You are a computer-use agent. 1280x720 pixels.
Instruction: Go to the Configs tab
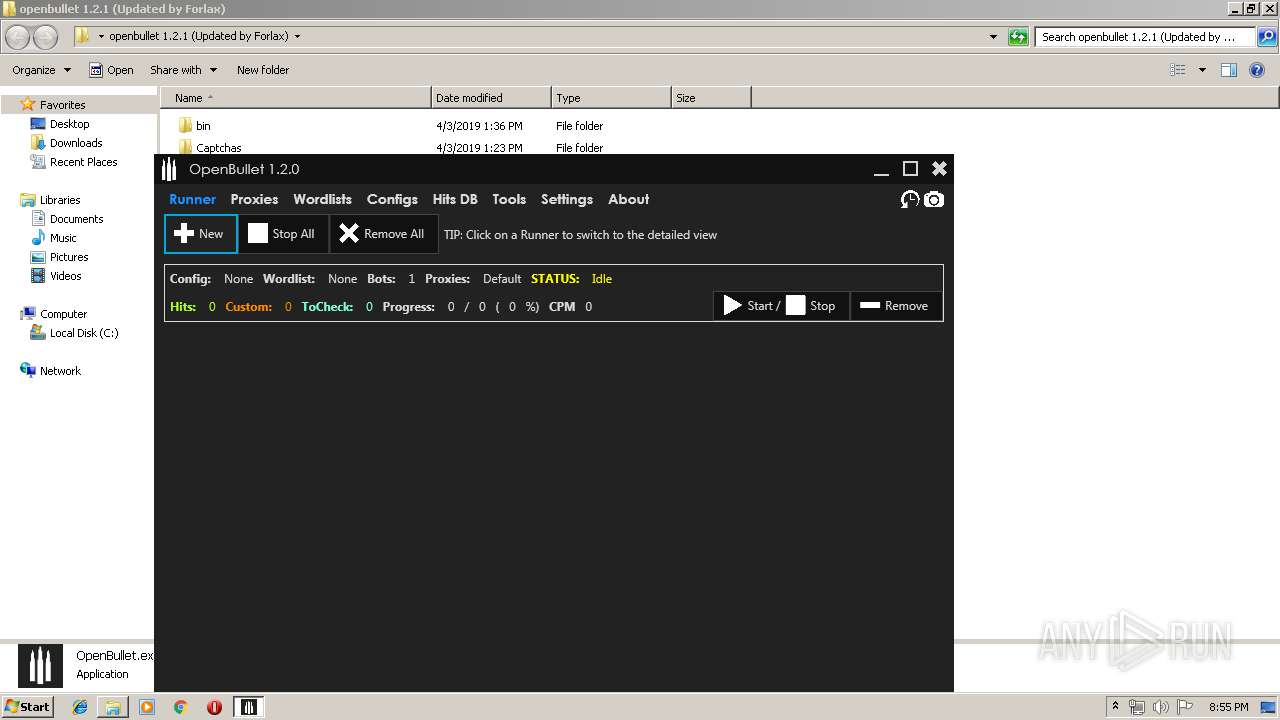click(392, 199)
